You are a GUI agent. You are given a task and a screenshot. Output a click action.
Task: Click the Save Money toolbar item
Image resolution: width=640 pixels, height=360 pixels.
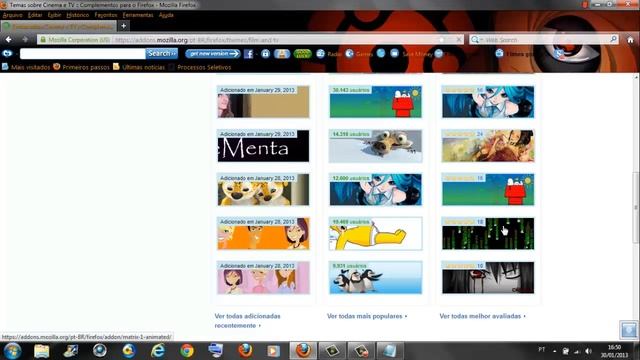click(x=411, y=54)
